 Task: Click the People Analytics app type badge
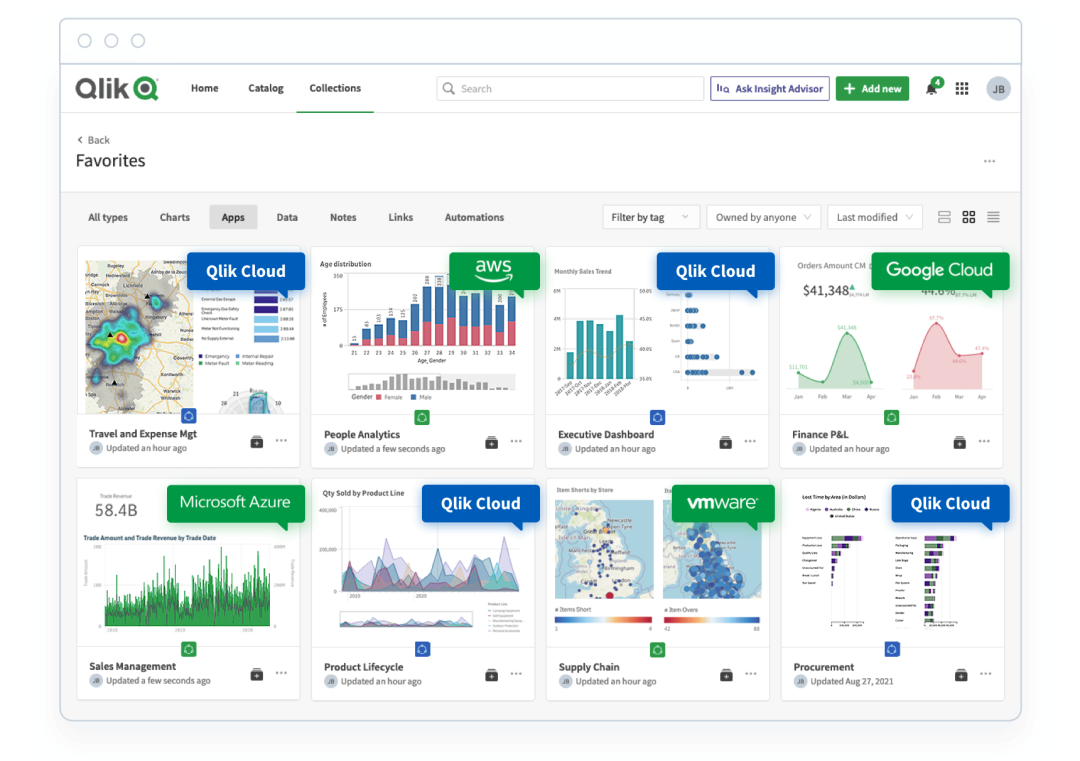pos(422,417)
